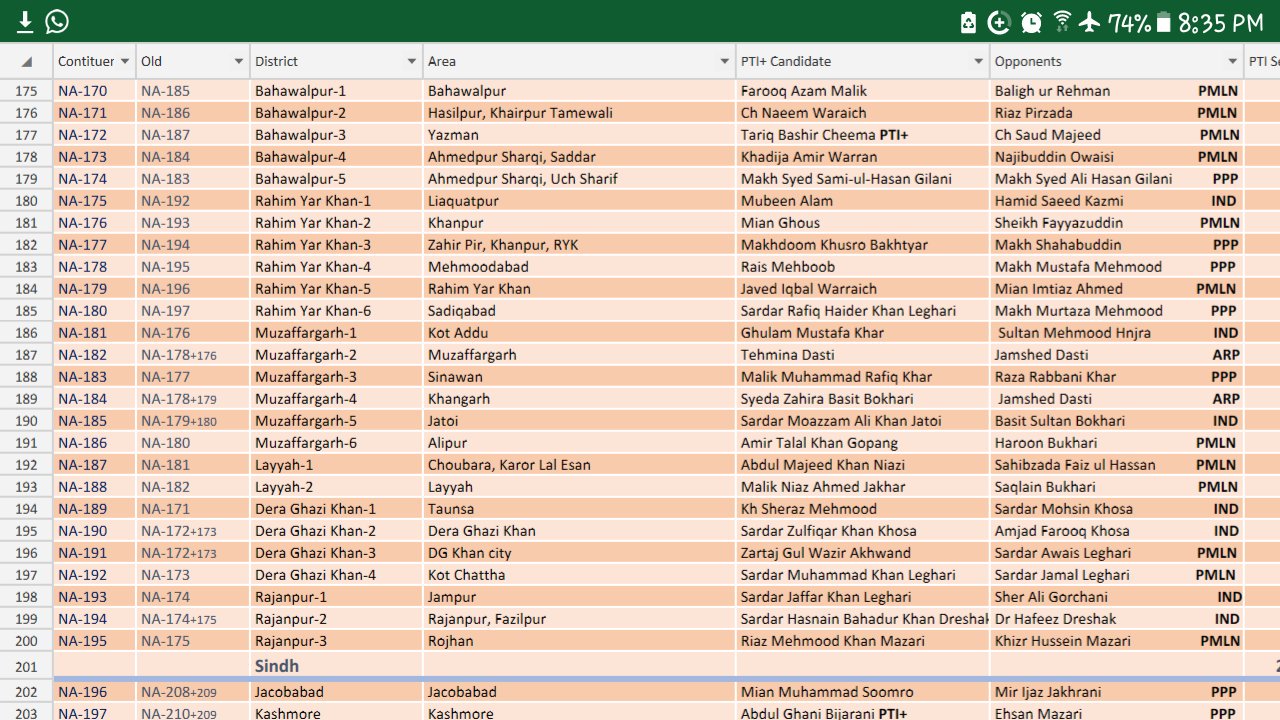This screenshot has width=1280, height=720.
Task: Open the Old column filter dropdown
Action: (239, 62)
